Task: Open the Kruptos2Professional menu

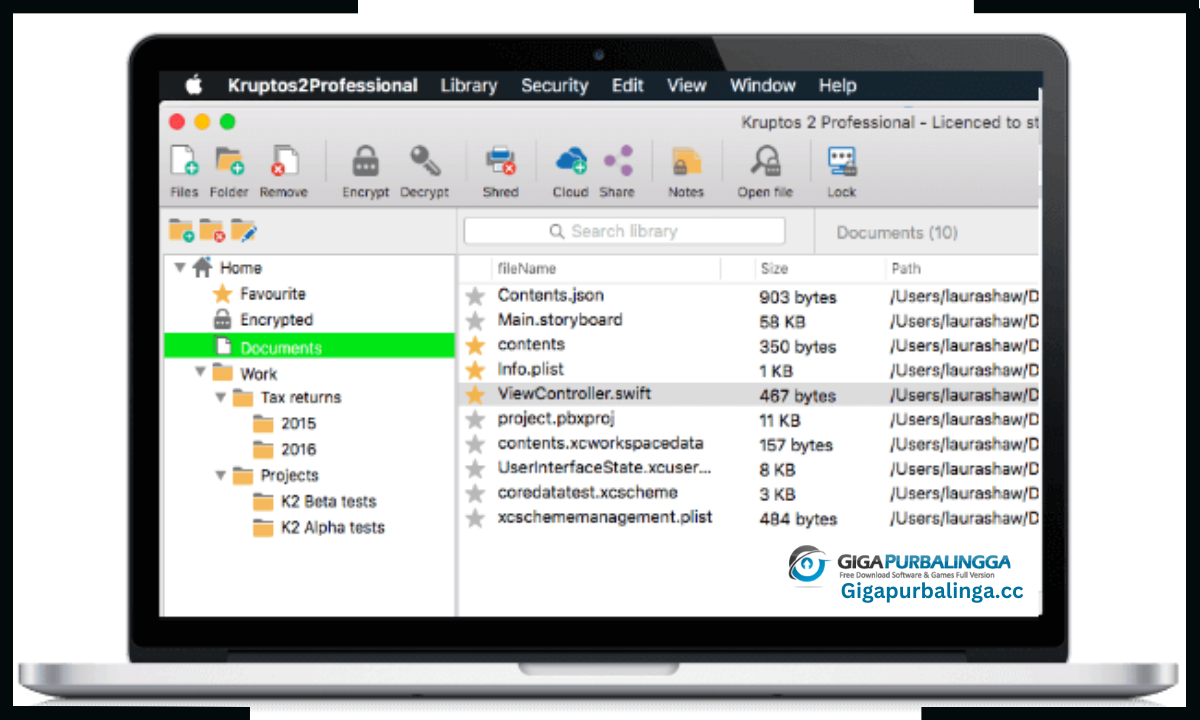Action: pyautogui.click(x=323, y=85)
